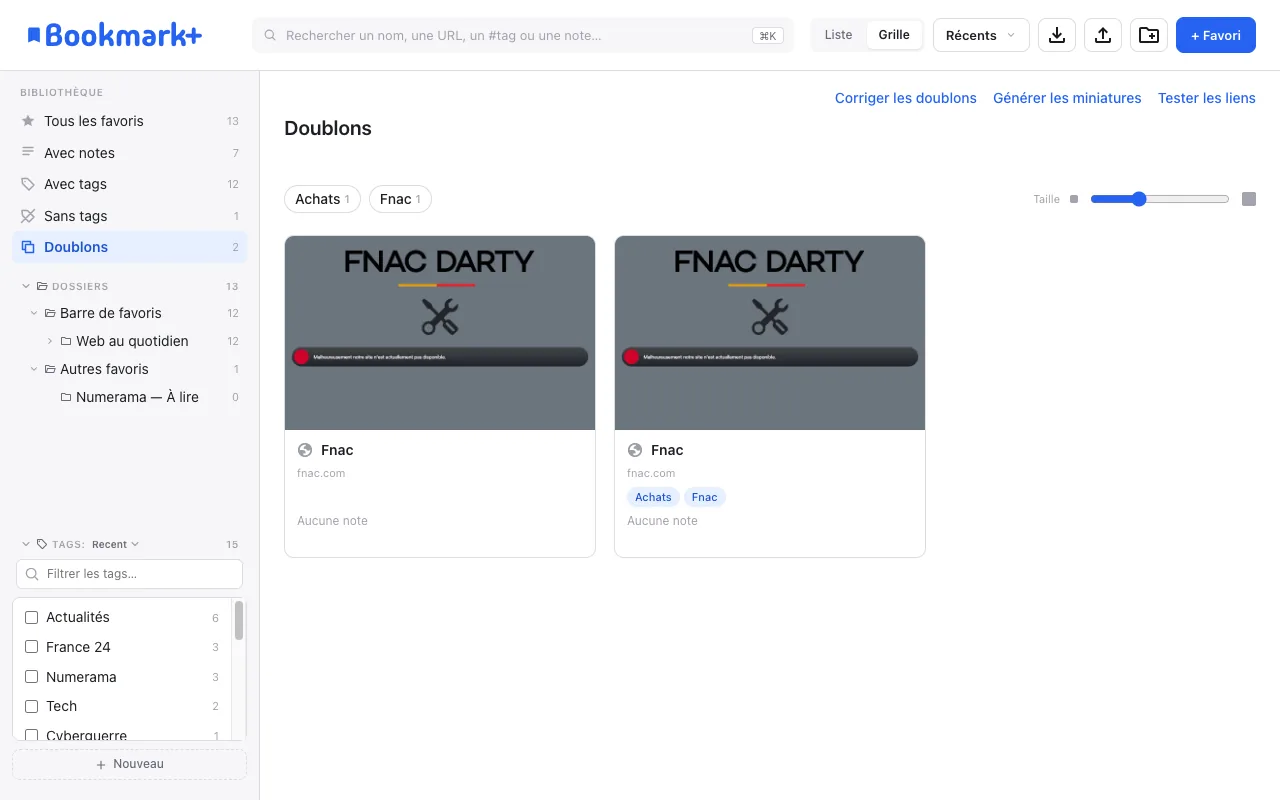Screen dimensions: 1280x800
Task: Click the import (download arrow) icon button
Action: [1057, 35]
